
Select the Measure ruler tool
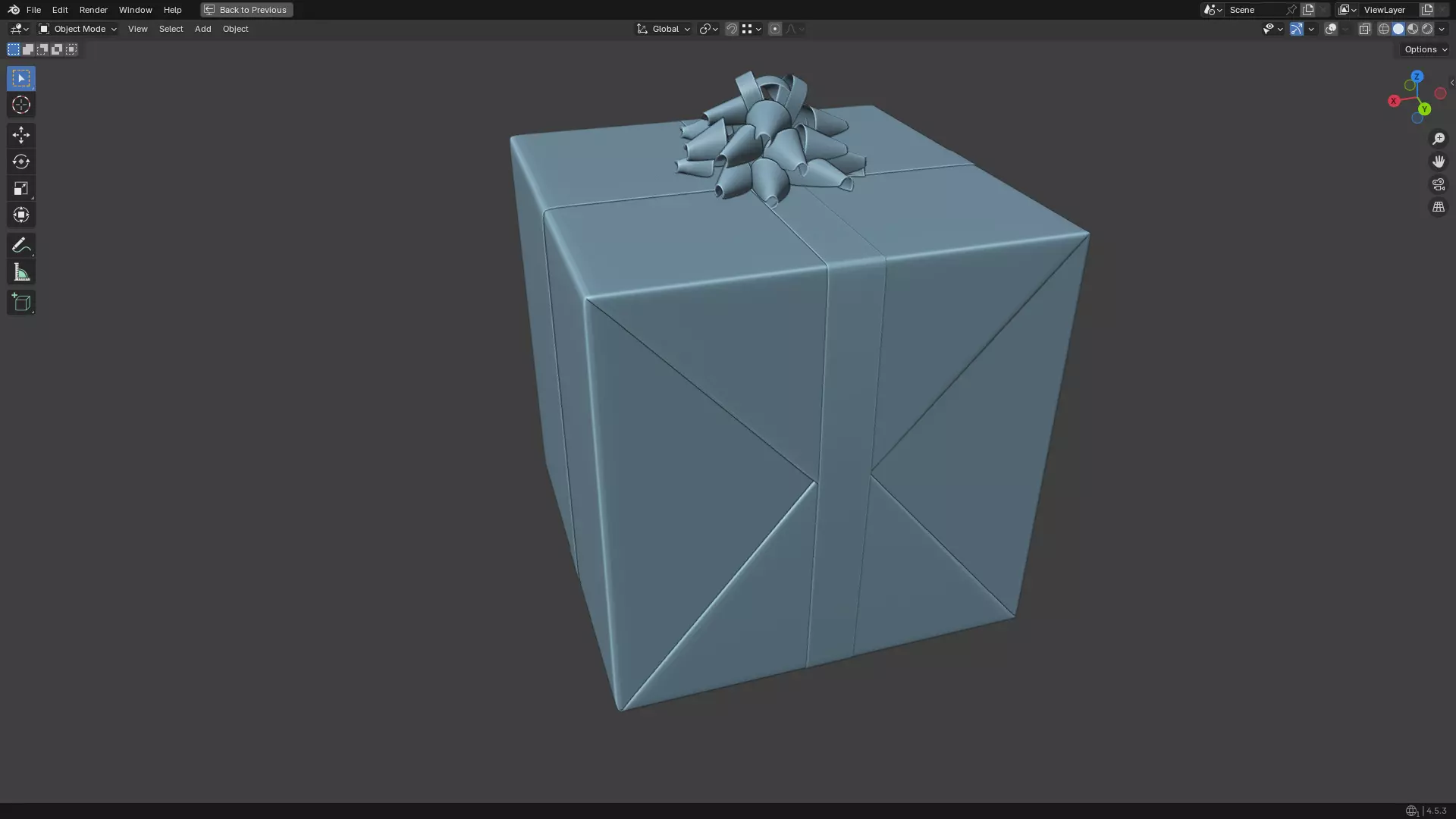click(21, 272)
